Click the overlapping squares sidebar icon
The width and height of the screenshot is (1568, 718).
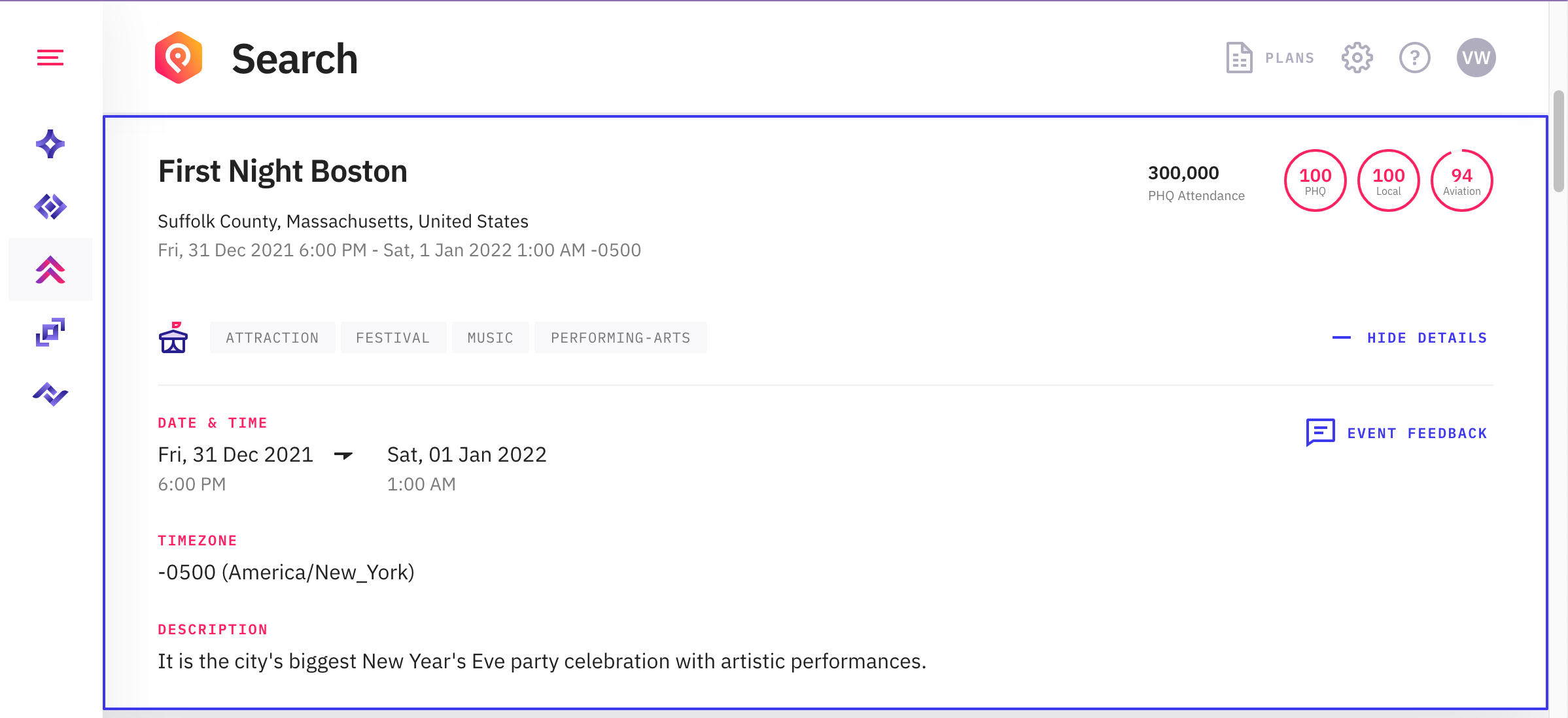[50, 332]
